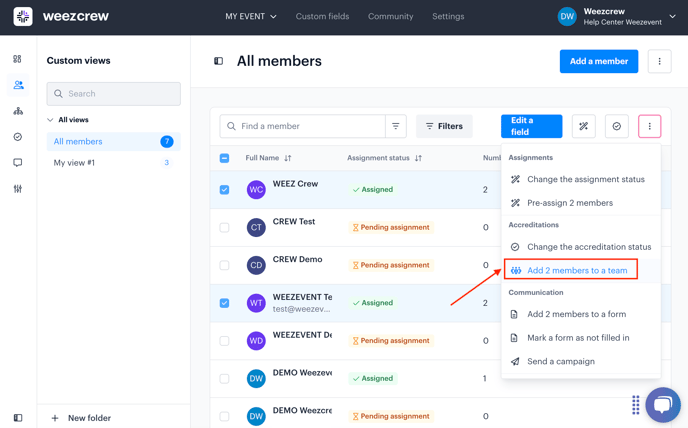Click the Find a member search field

coord(303,126)
